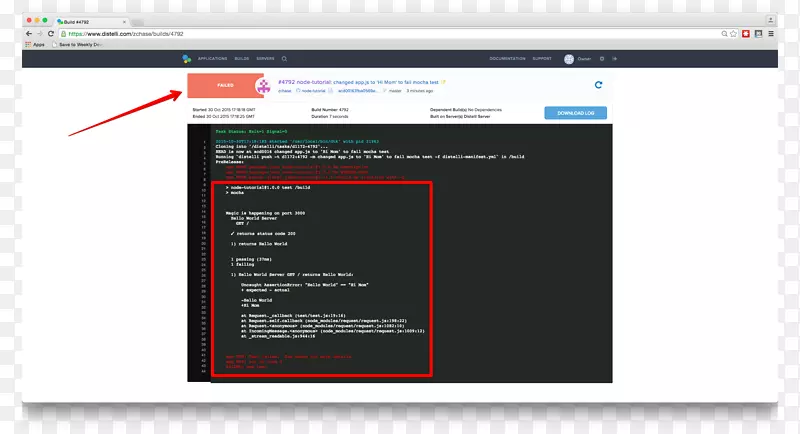The width and height of the screenshot is (800, 434).
Task: Click the red extension icon
Action: (746, 34)
